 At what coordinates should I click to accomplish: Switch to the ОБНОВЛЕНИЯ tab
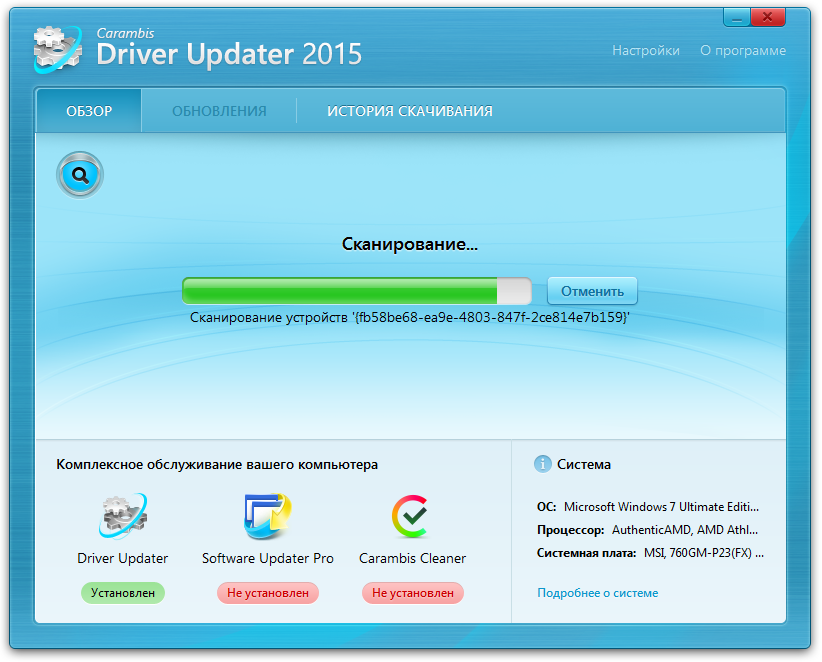click(219, 111)
